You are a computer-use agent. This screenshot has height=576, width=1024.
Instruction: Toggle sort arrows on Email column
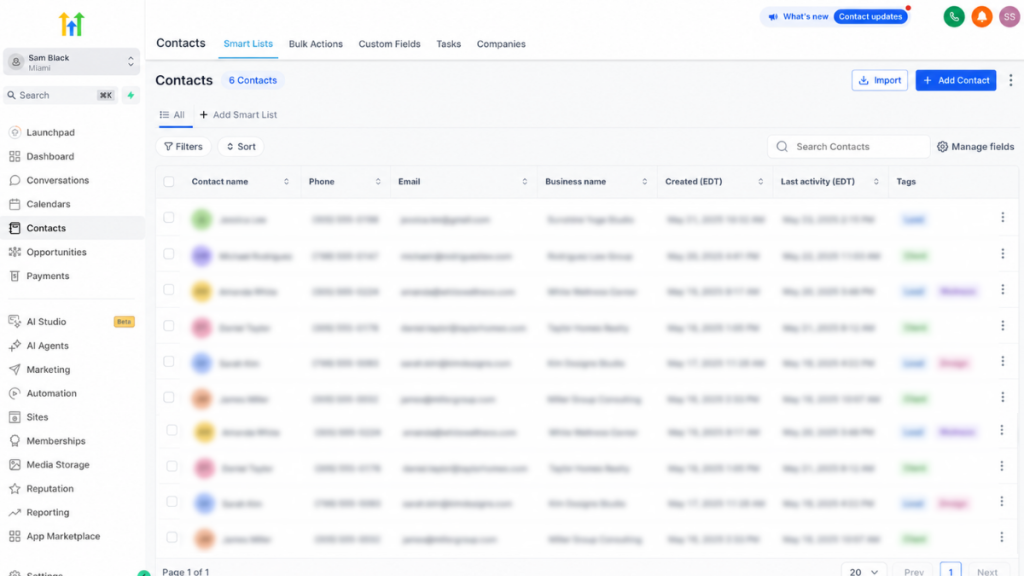point(524,182)
